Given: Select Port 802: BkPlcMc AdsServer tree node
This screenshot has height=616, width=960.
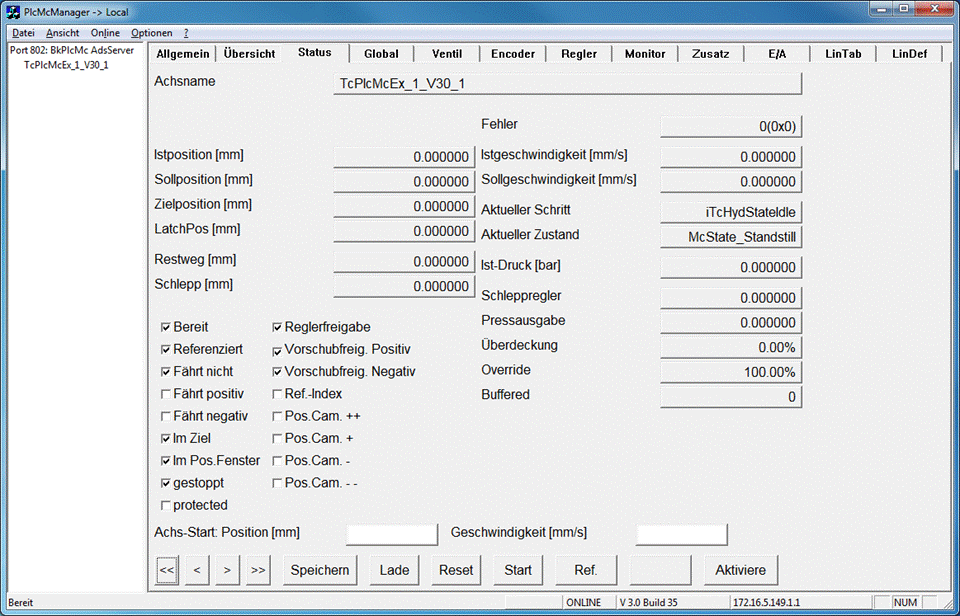Looking at the screenshot, I should tap(72, 50).
